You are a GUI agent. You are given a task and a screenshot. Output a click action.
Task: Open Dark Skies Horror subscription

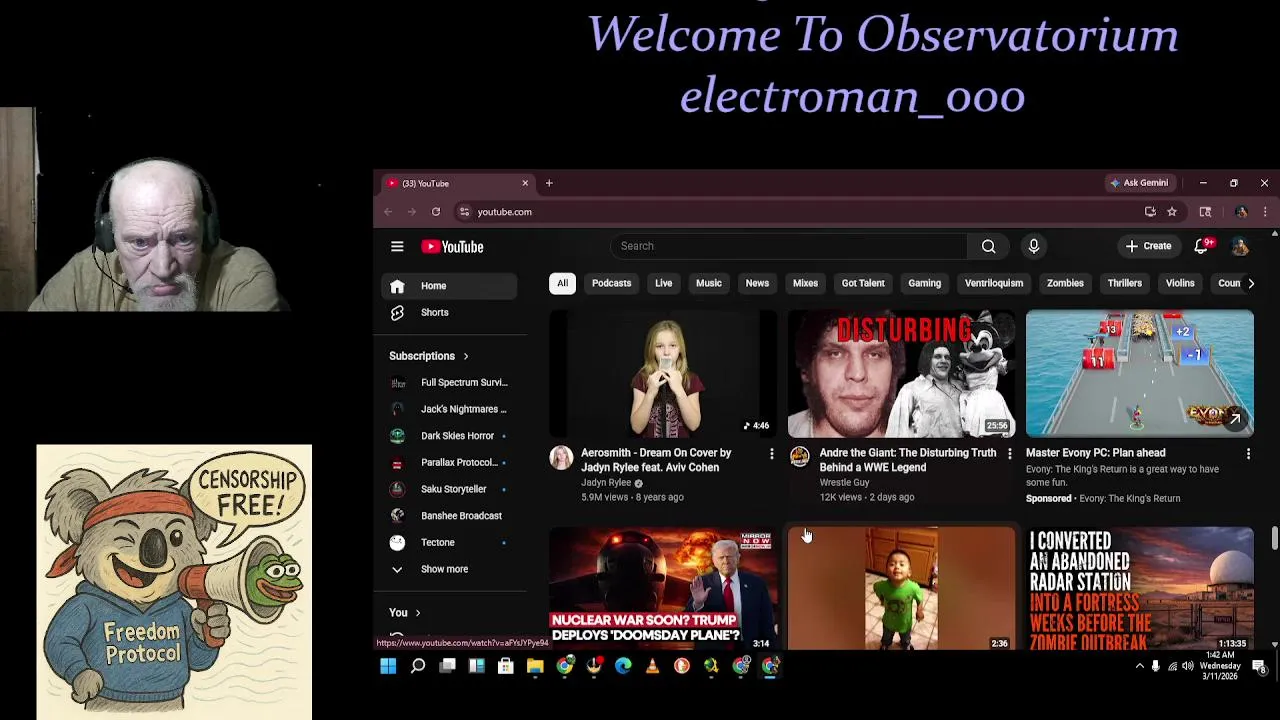(x=451, y=436)
